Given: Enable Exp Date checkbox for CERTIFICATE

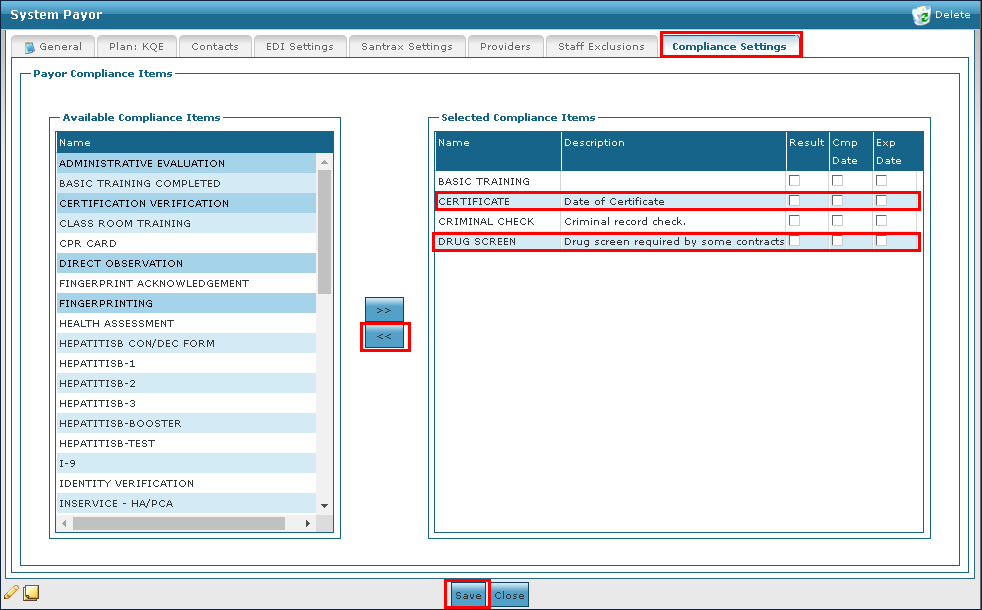Looking at the screenshot, I should [881, 201].
